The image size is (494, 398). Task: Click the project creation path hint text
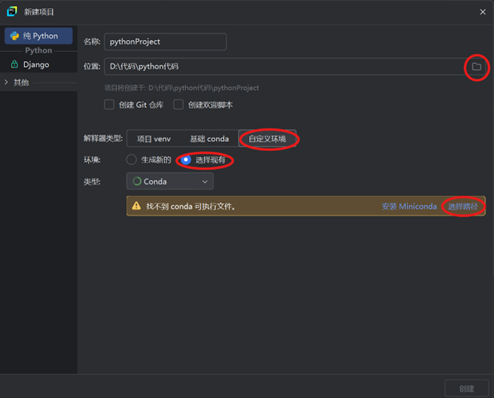coord(182,88)
